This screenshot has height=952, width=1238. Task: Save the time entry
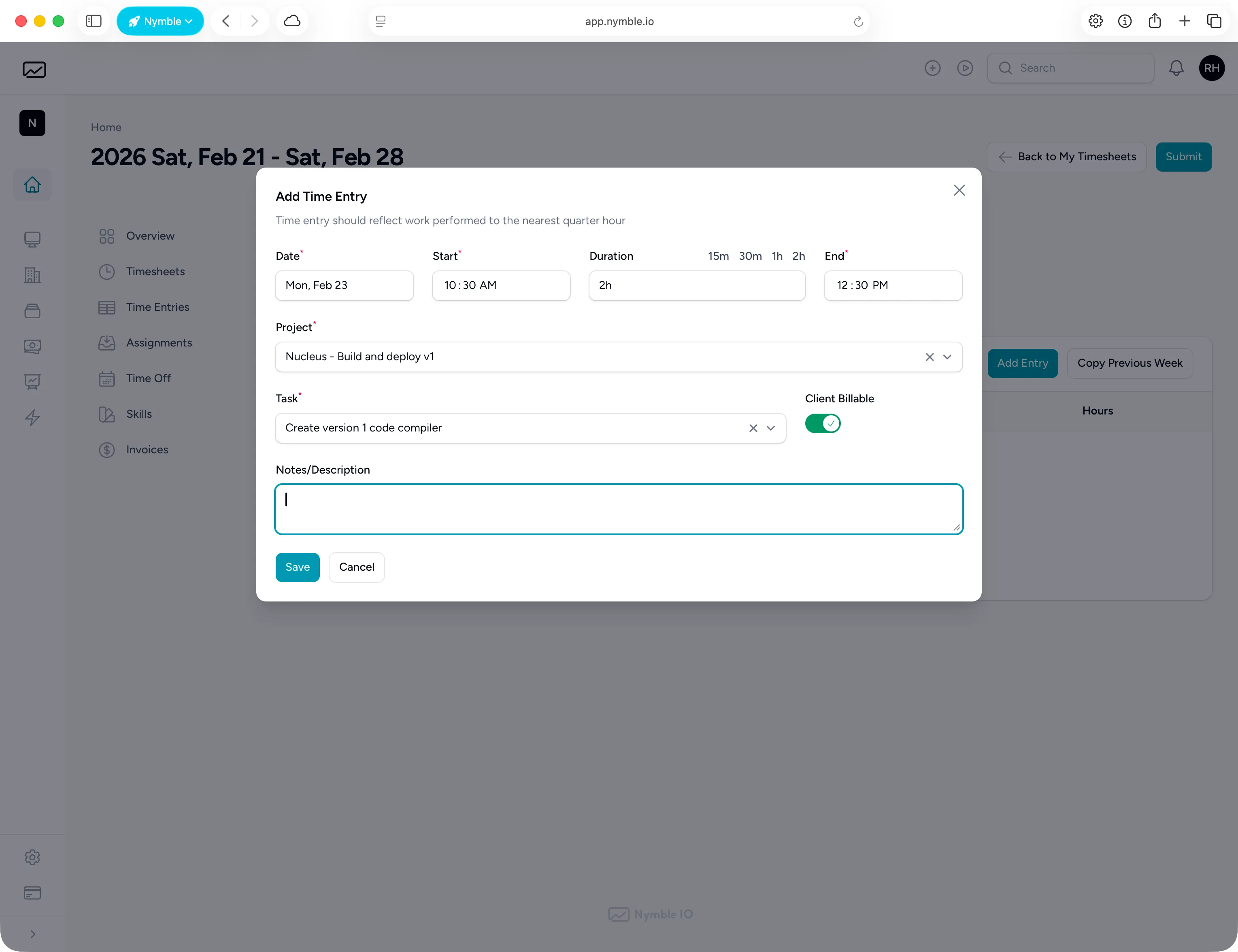point(297,567)
